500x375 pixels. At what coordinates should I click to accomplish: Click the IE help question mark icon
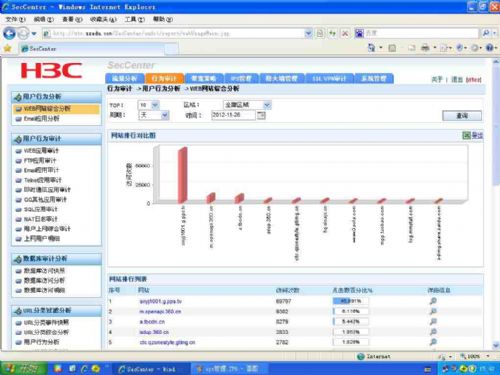tap(489, 48)
